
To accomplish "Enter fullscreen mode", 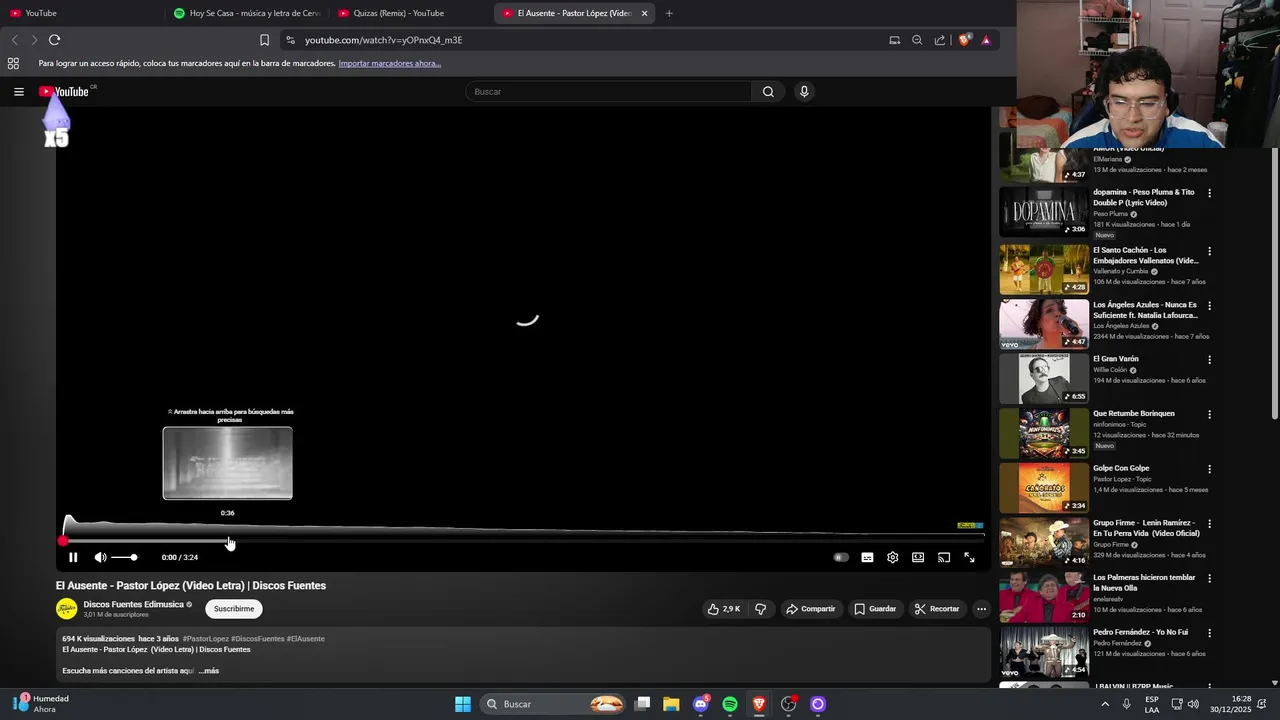I will pyautogui.click(x=969, y=557).
